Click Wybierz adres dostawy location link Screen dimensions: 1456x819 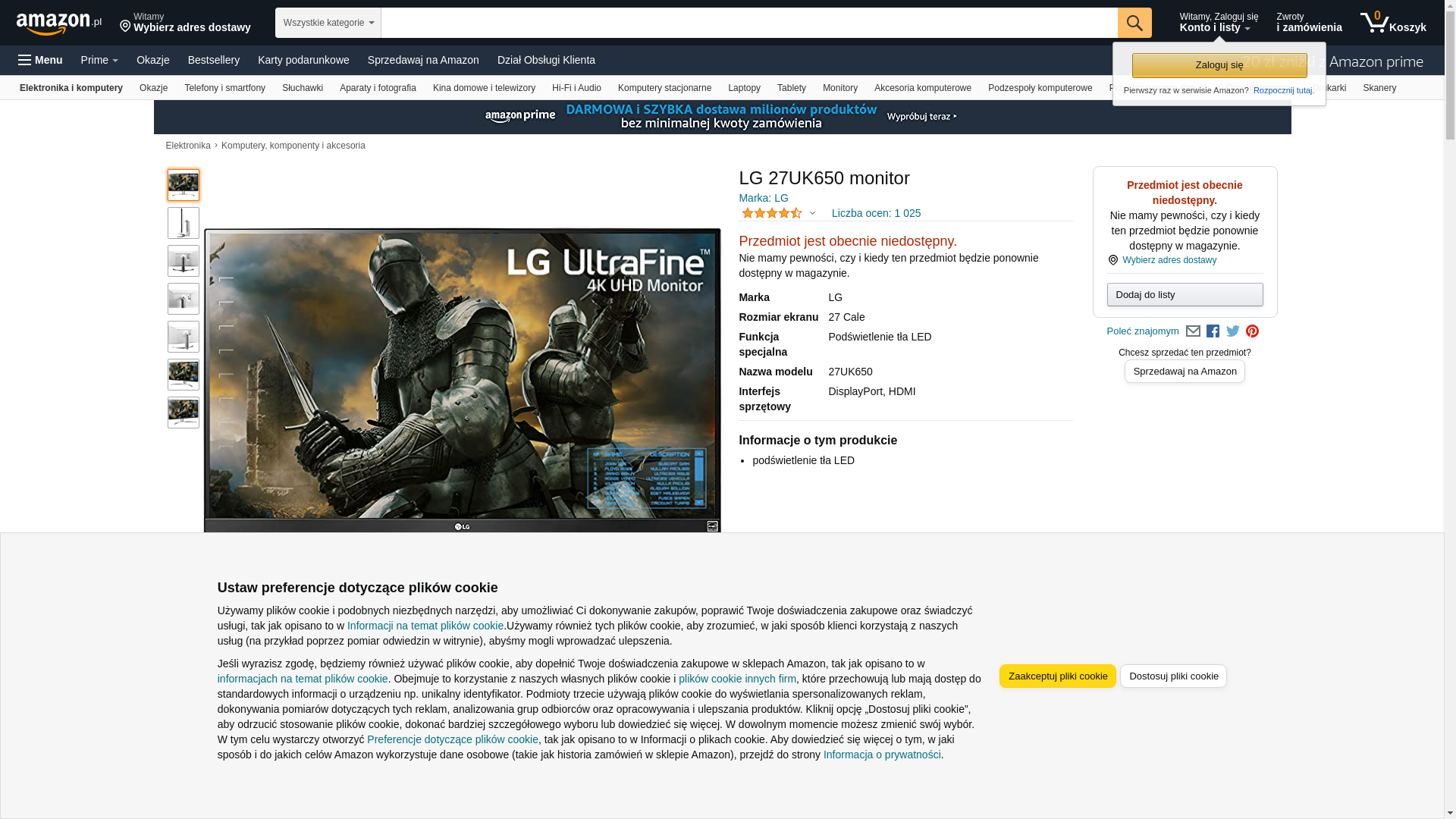(x=1169, y=260)
